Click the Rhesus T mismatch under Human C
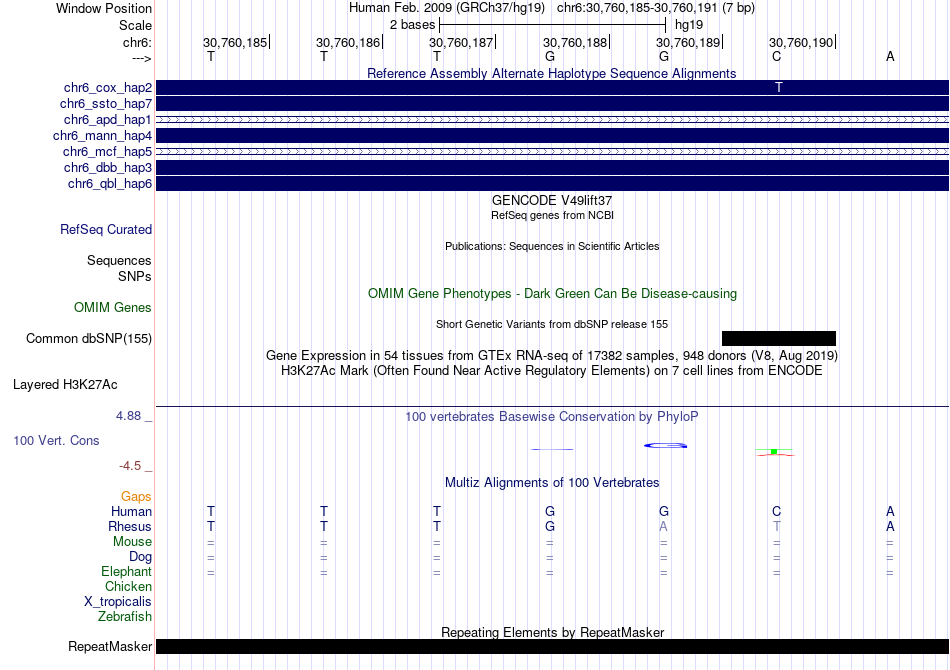 [x=777, y=526]
